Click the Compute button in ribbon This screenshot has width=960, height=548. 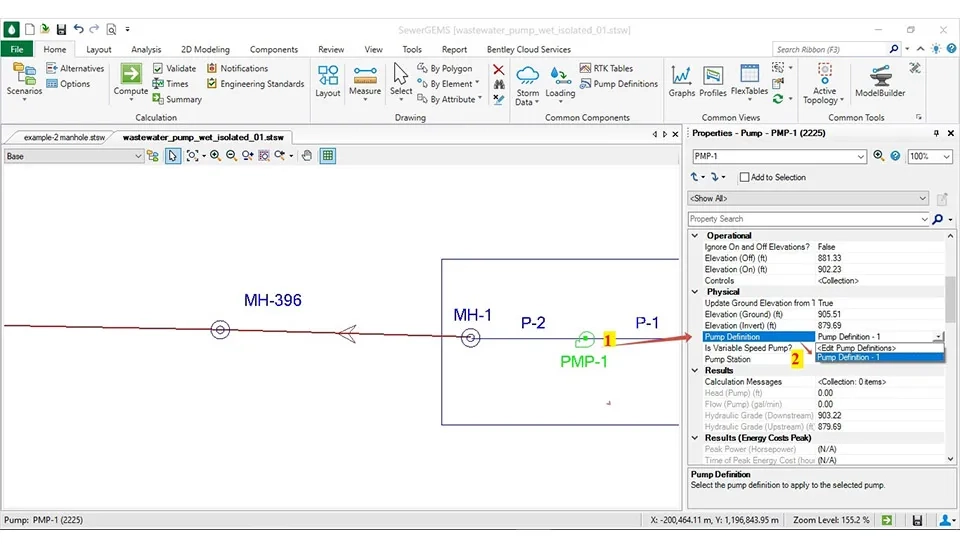pos(131,79)
